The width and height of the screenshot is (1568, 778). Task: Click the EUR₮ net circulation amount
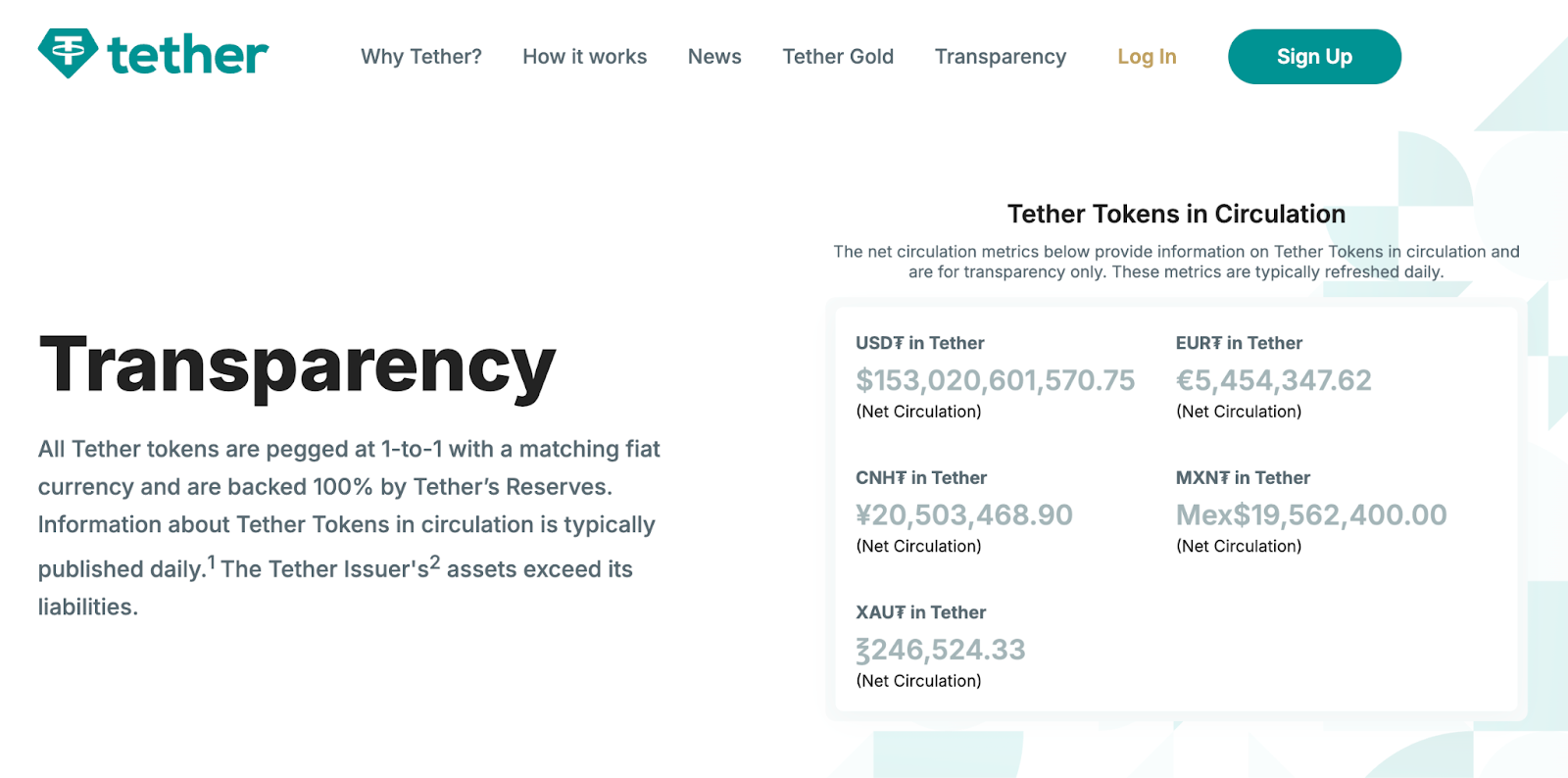point(1274,380)
